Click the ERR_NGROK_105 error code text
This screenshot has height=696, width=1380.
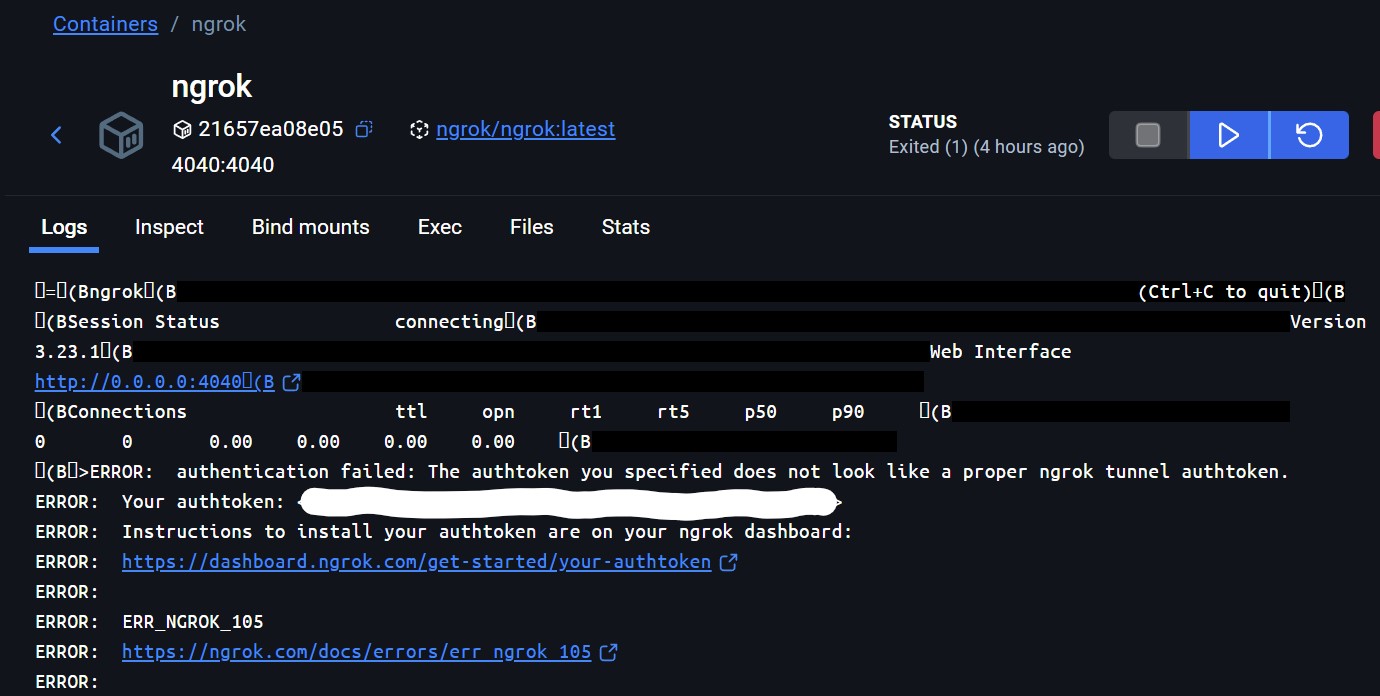coord(193,621)
